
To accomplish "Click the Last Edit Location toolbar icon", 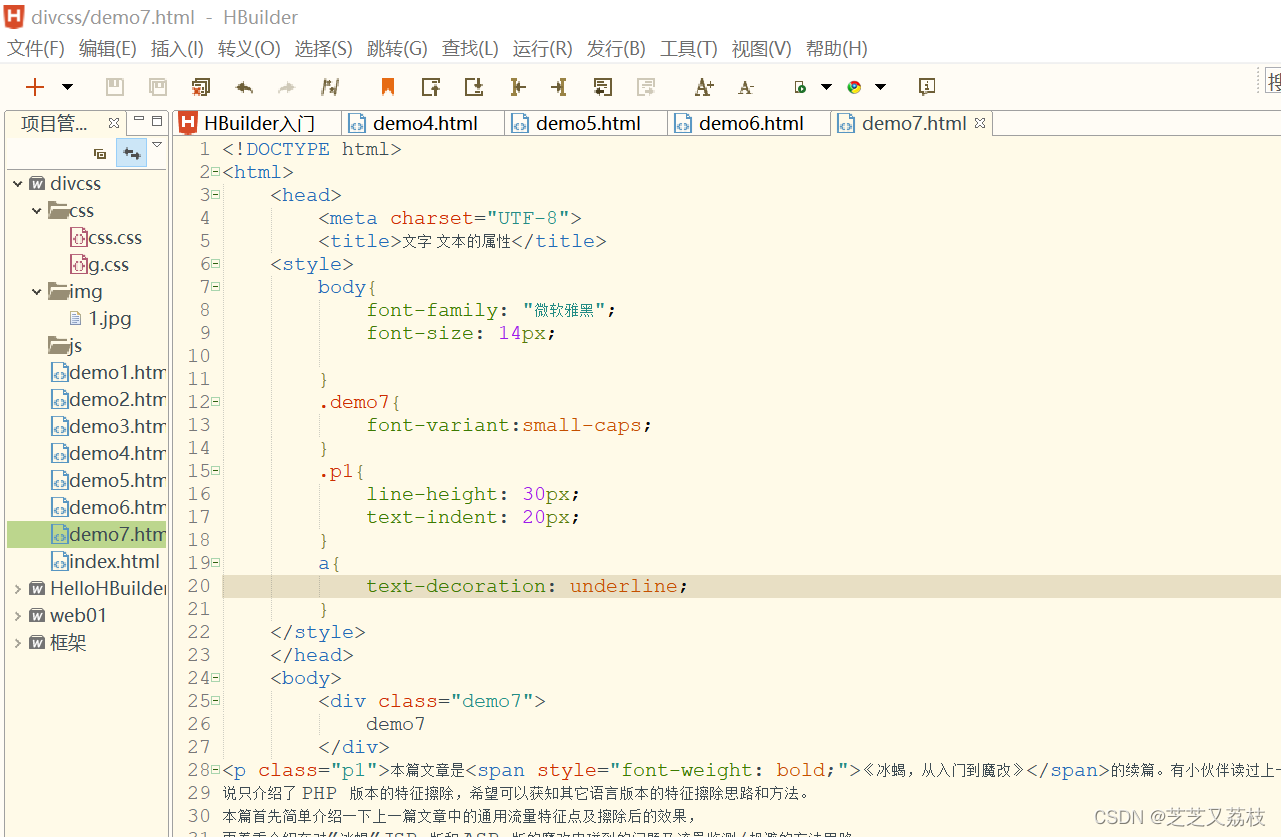I will click(x=602, y=87).
